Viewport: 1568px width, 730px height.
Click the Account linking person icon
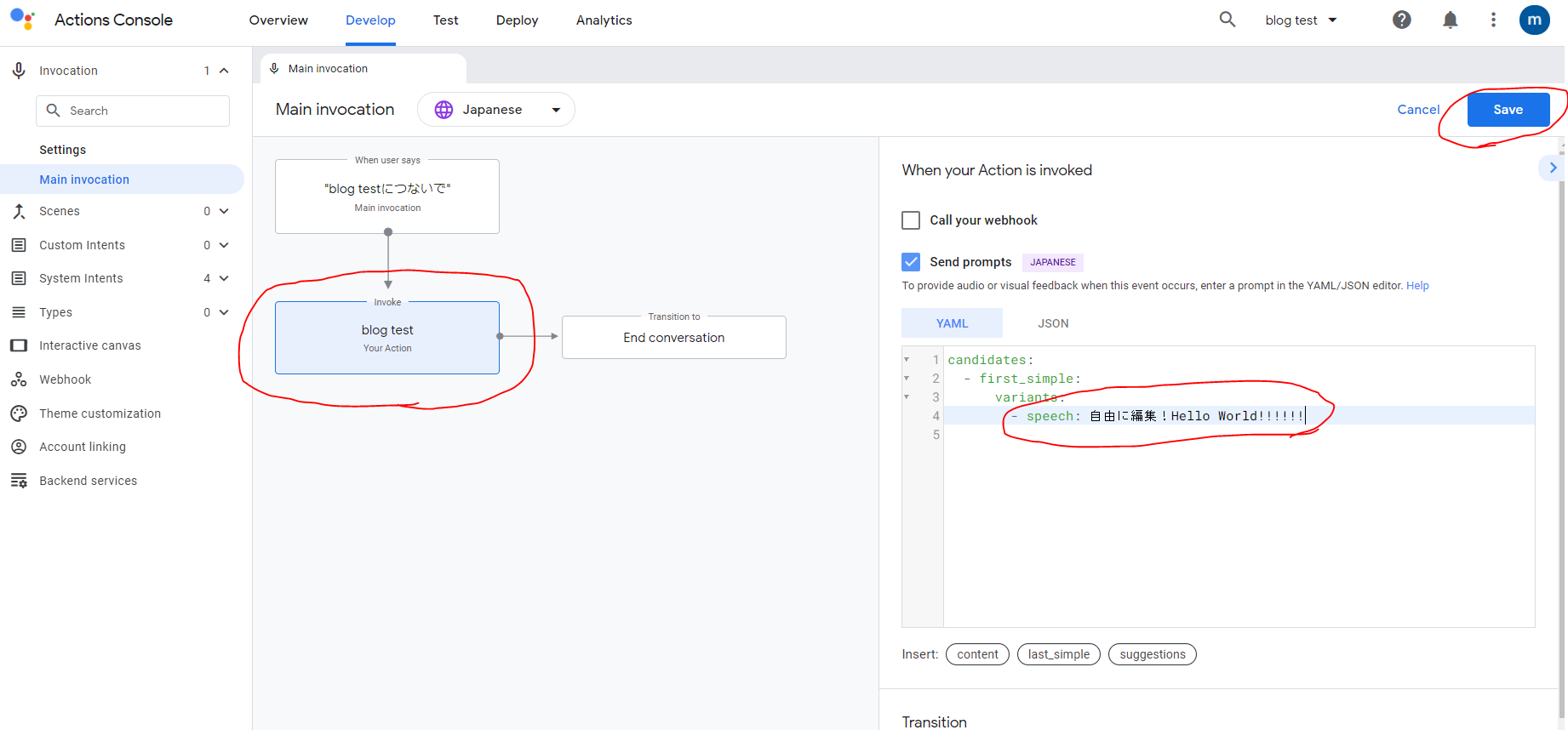click(19, 447)
